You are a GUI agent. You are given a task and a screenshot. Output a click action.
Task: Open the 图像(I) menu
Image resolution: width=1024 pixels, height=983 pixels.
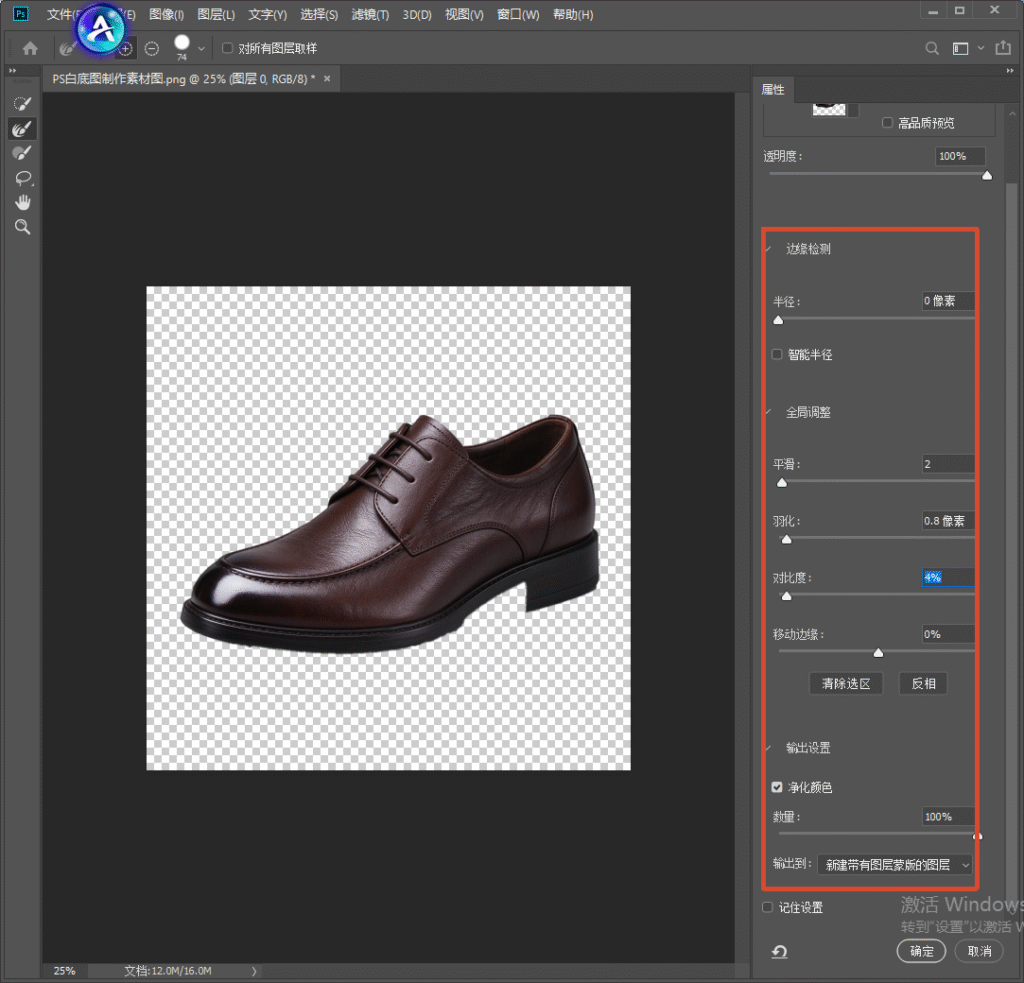point(167,14)
